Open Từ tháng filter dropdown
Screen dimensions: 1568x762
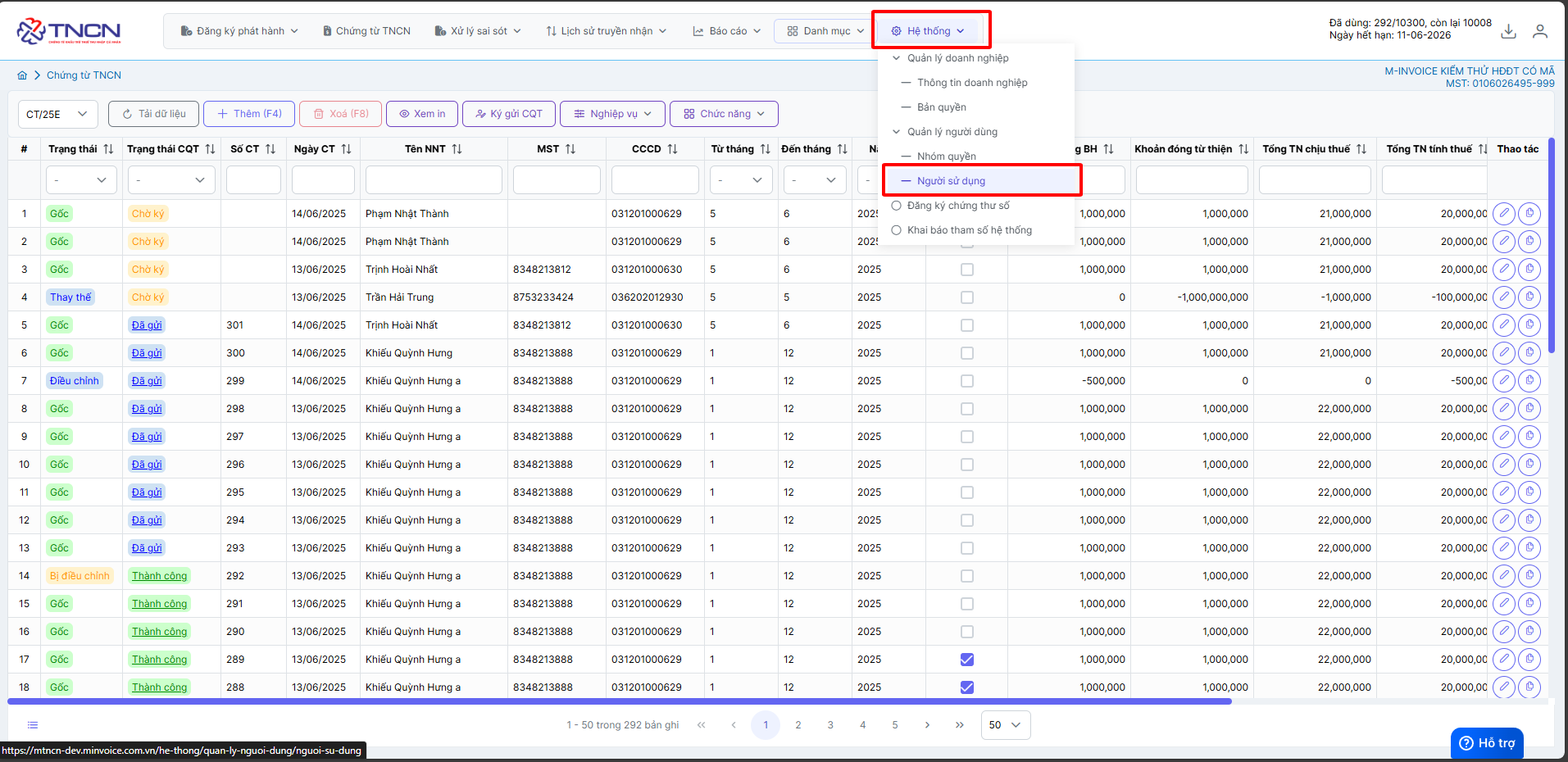741,180
